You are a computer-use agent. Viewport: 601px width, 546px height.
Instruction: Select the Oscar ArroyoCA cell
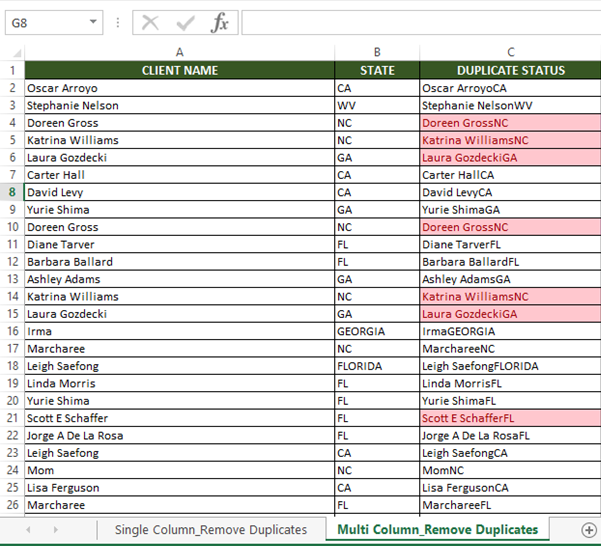tap(511, 88)
